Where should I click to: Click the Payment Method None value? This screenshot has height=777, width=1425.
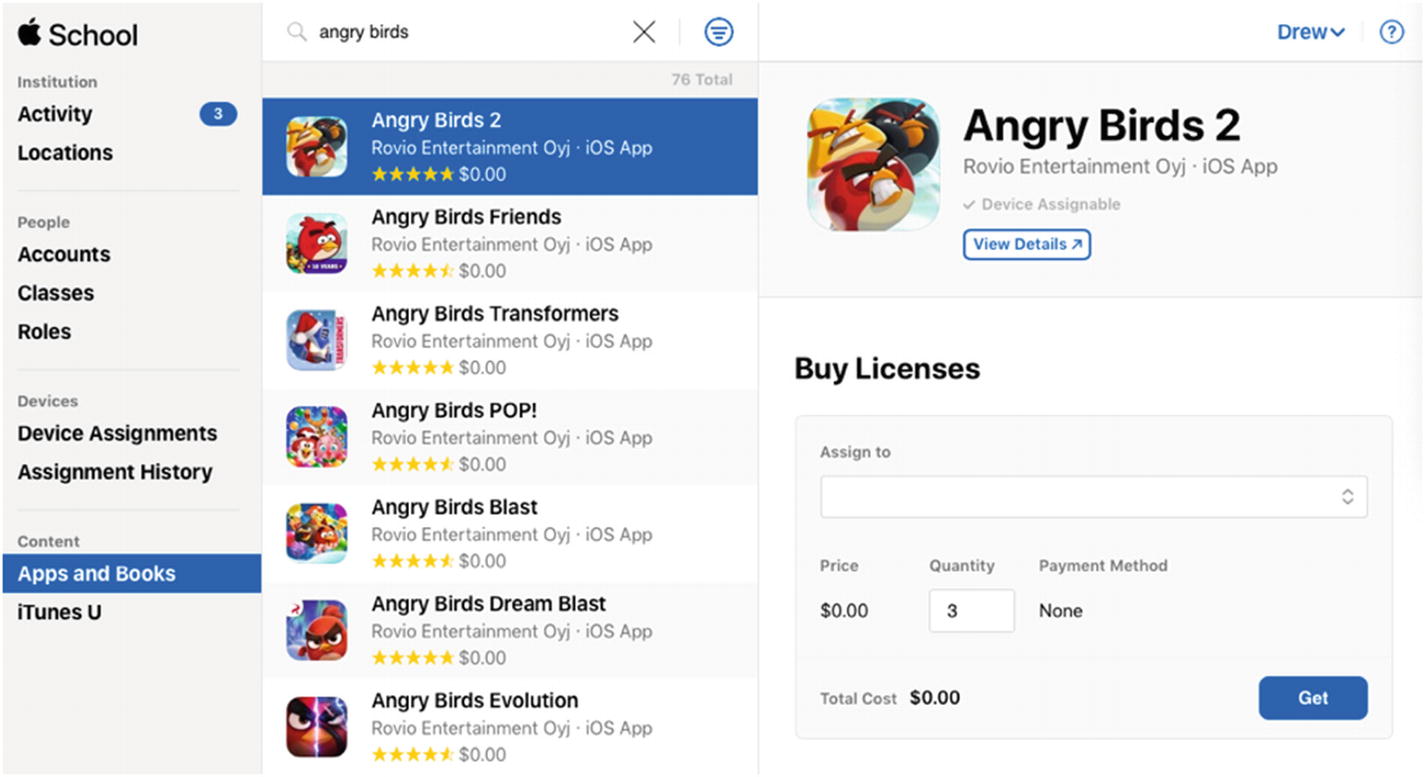1061,611
